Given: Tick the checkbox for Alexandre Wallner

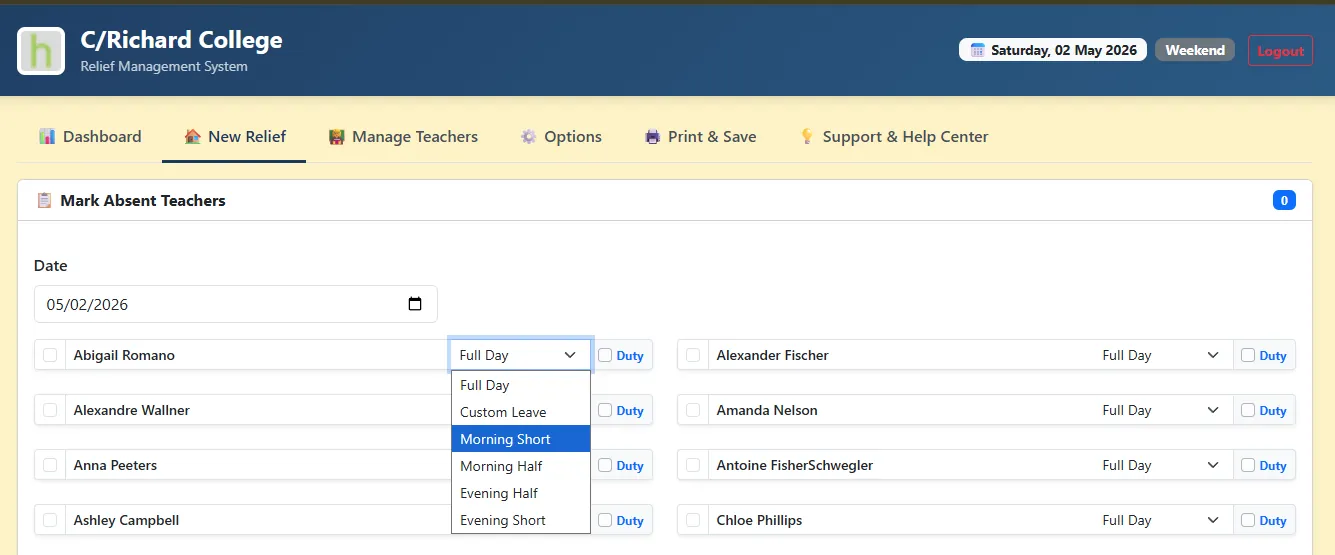Looking at the screenshot, I should [50, 410].
